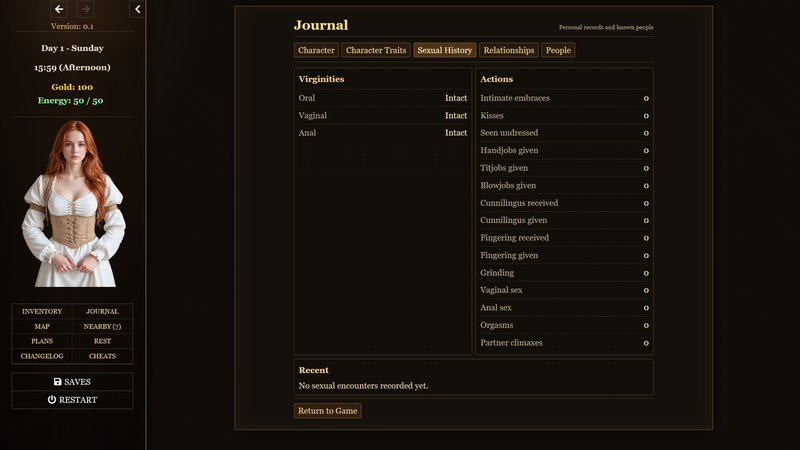Click the back arrow history icon
Screen dimensions: 800x450
coord(59,9)
